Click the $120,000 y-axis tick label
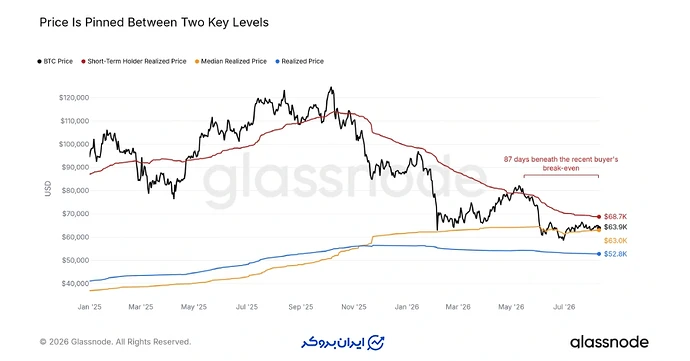Image resolution: width=690 pixels, height=361 pixels. click(x=74, y=98)
